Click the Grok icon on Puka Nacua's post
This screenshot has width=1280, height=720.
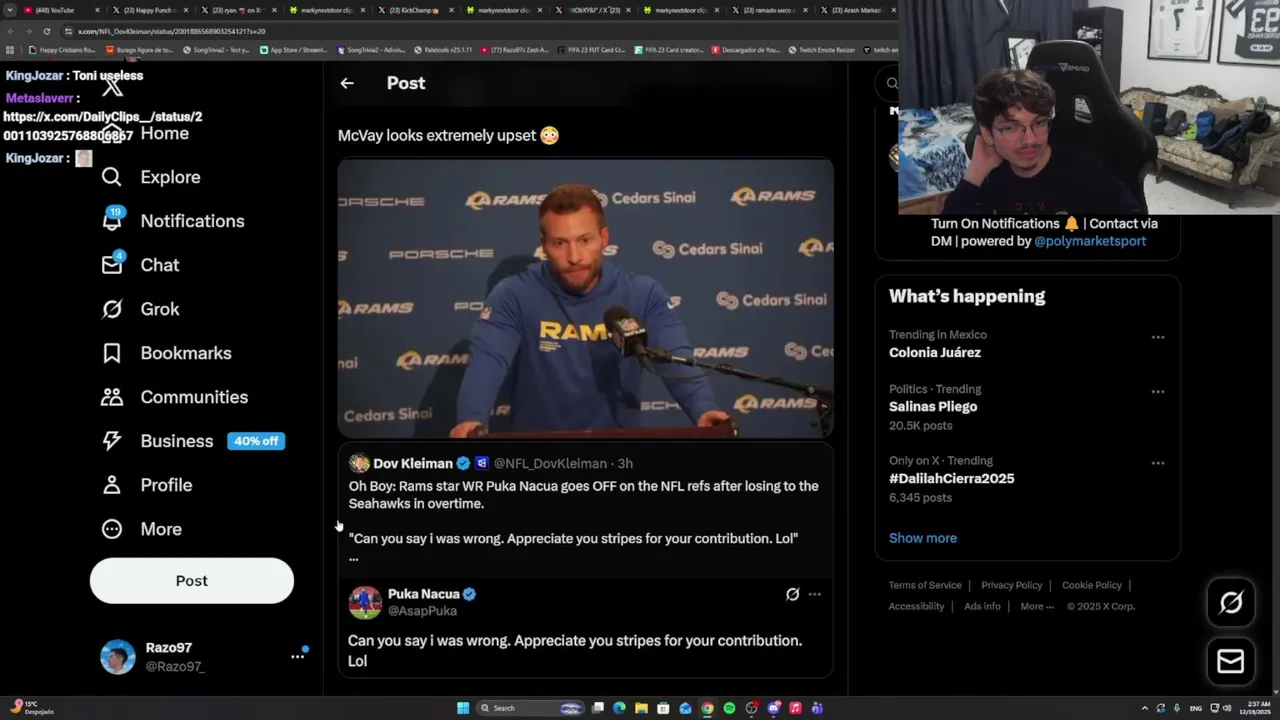coord(792,594)
